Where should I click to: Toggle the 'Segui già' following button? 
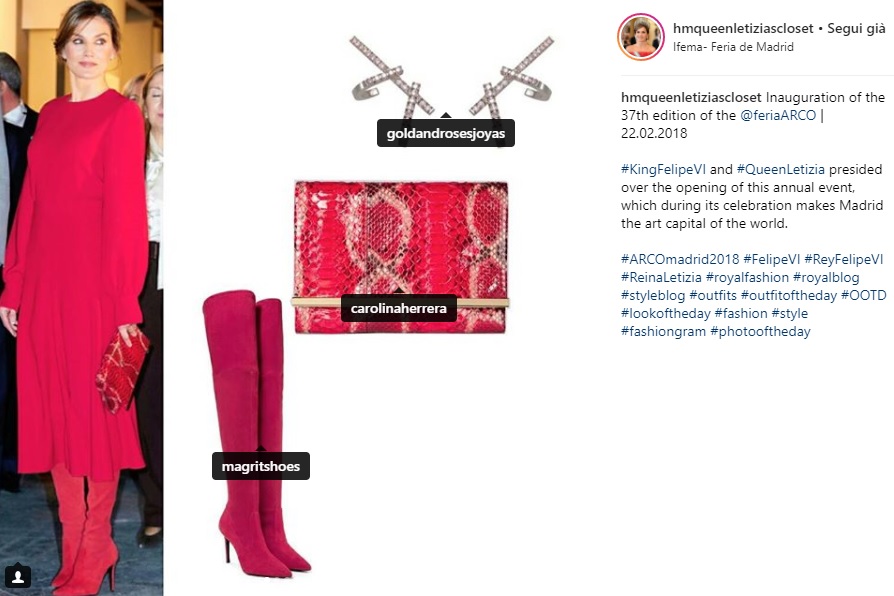coord(856,29)
